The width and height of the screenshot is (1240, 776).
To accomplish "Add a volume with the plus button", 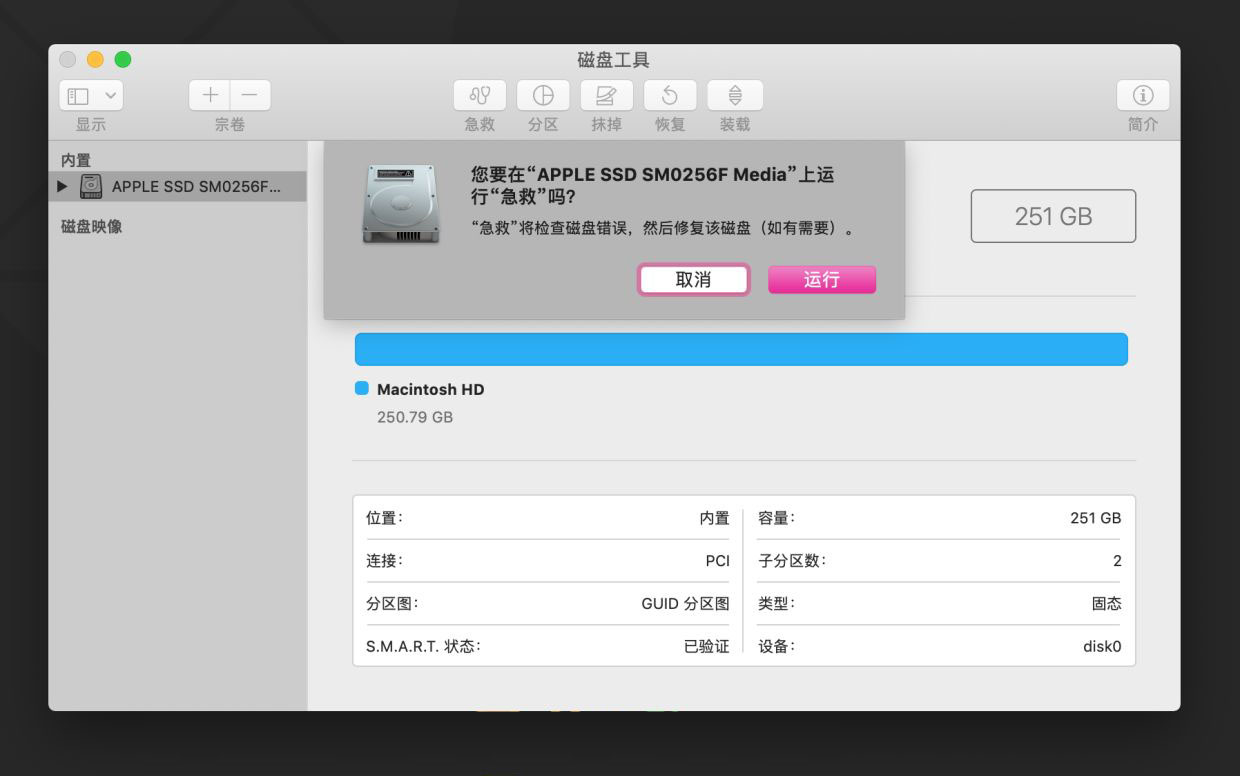I will tap(210, 95).
